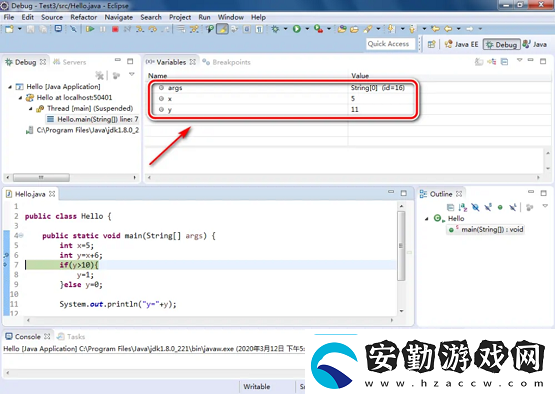The width and height of the screenshot is (555, 394).
Task: Click the red Terminate button
Action: pyautogui.click(x=115, y=29)
